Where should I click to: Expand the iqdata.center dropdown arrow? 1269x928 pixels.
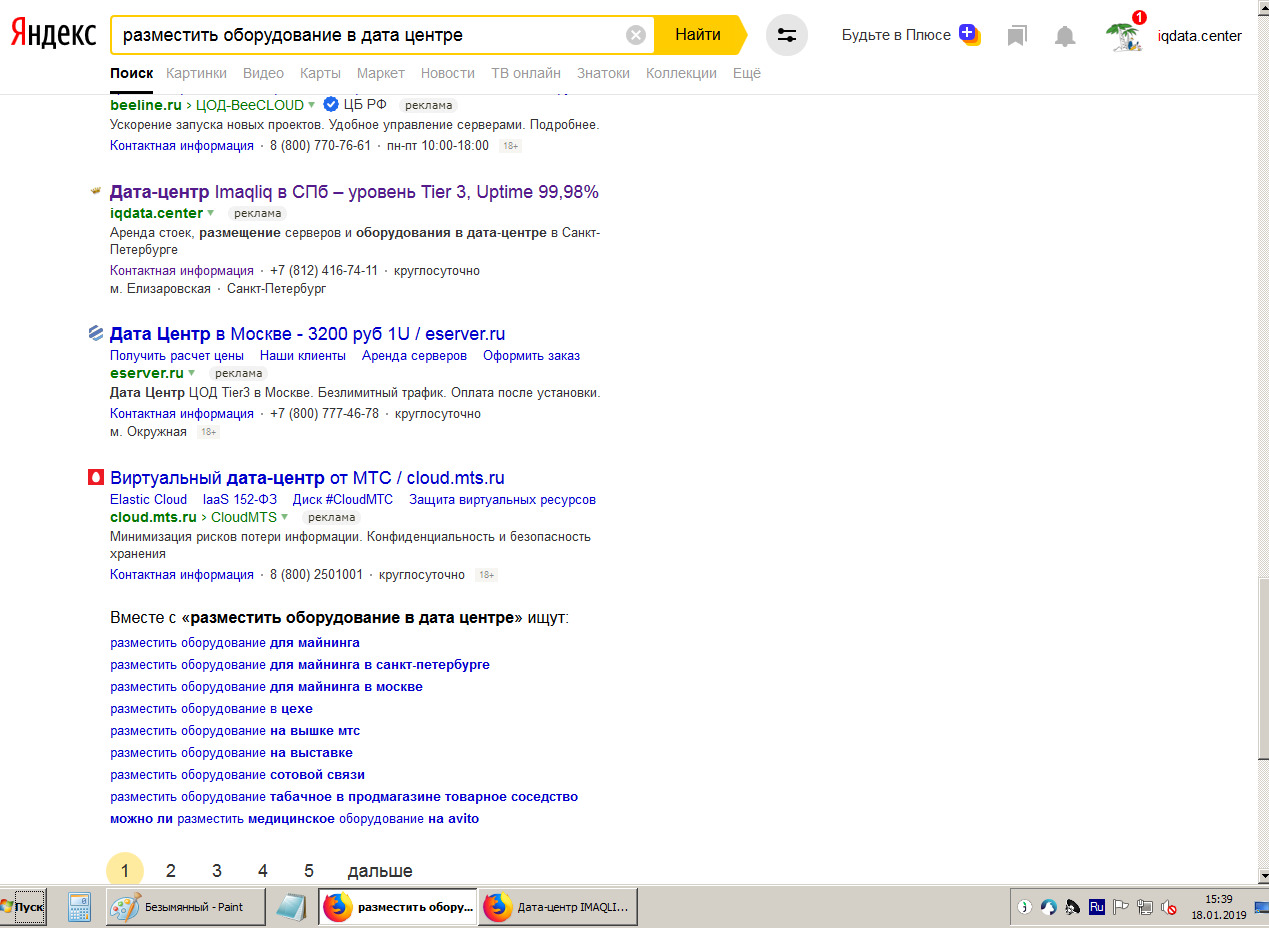click(x=211, y=214)
